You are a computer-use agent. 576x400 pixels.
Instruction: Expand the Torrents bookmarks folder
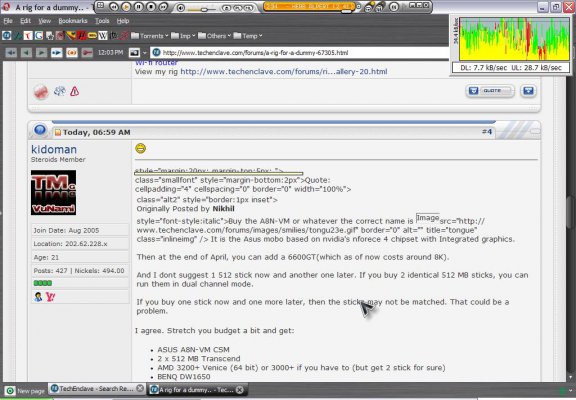150,36
